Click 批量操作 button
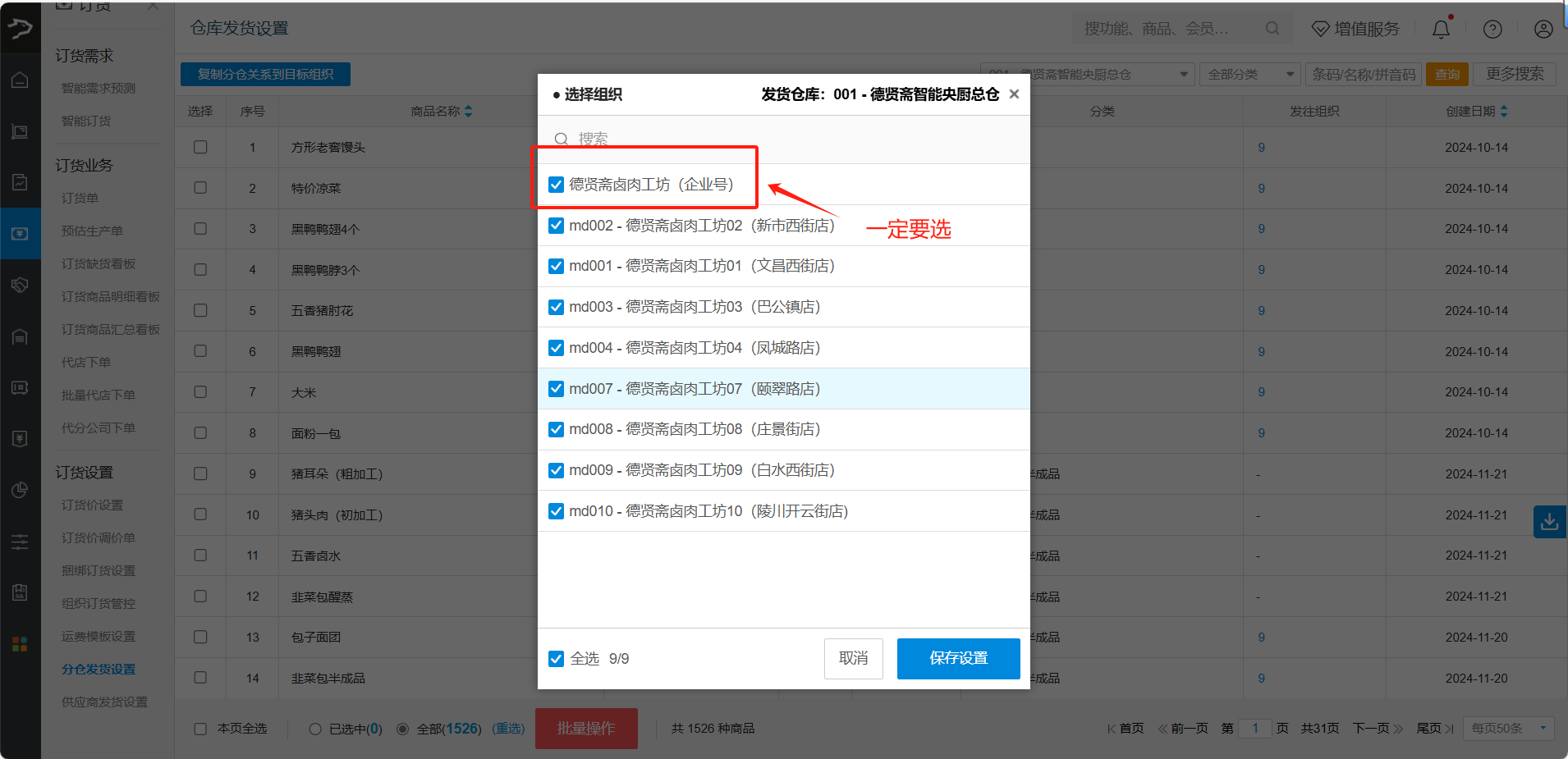 pyautogui.click(x=586, y=729)
